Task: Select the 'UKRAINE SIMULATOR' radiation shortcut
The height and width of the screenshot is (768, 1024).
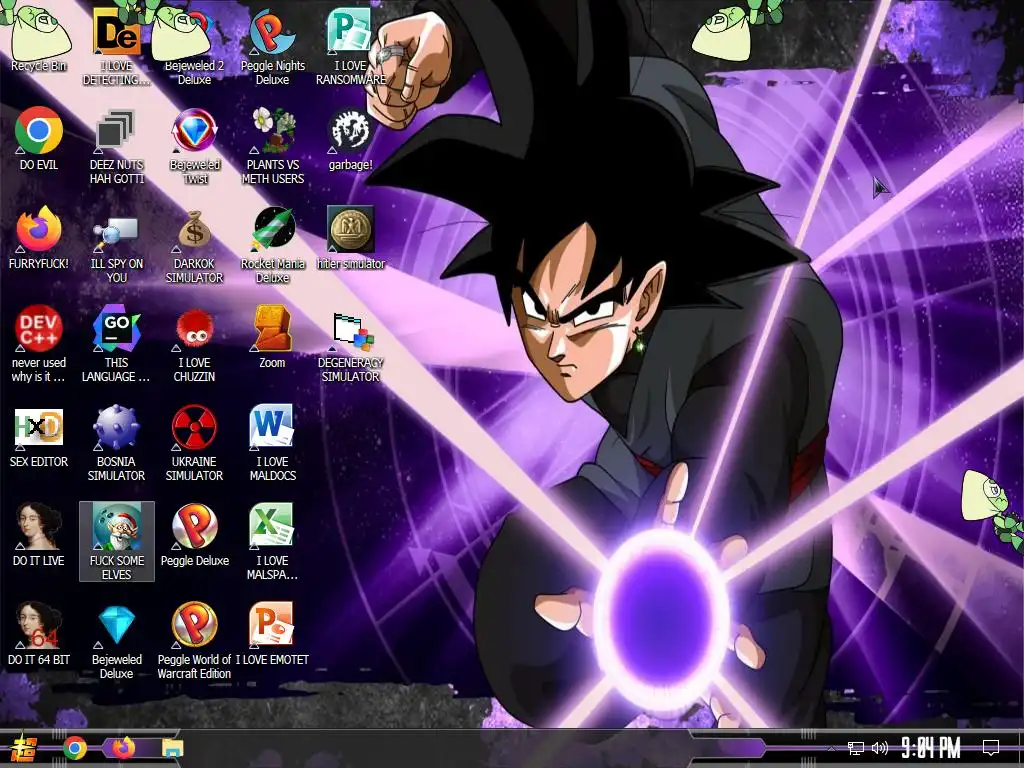Action: click(194, 444)
